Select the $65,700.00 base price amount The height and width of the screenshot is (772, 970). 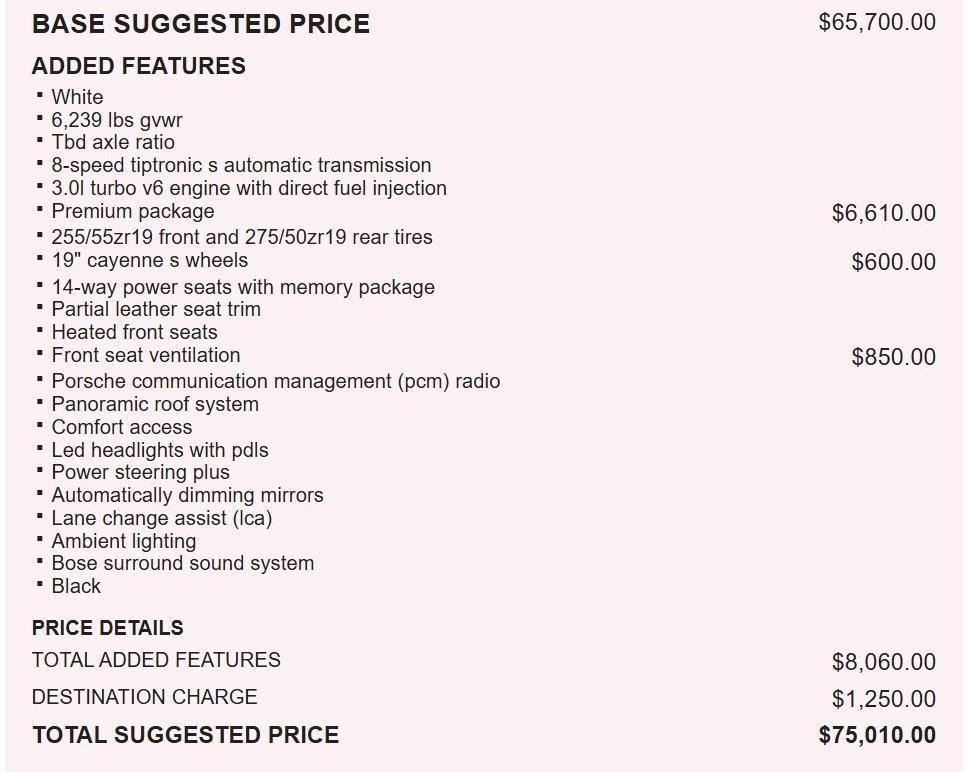pos(877,22)
